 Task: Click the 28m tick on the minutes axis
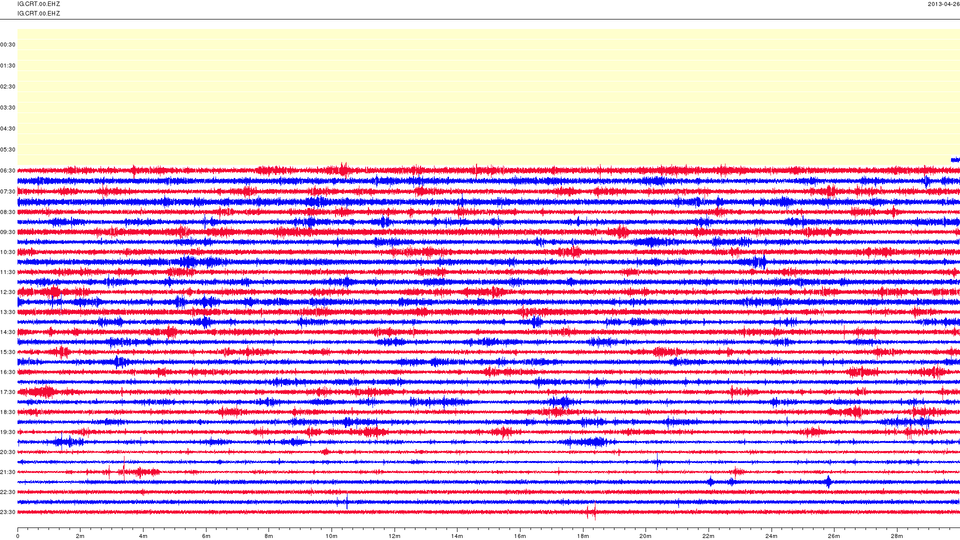[896, 536]
